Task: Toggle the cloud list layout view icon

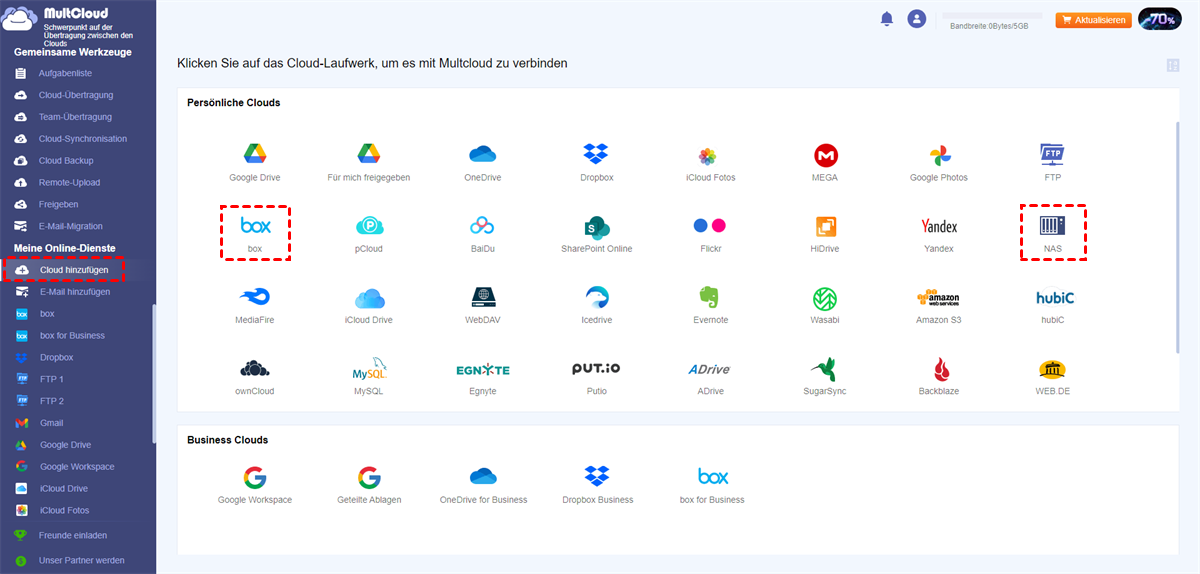Action: [x=1172, y=65]
